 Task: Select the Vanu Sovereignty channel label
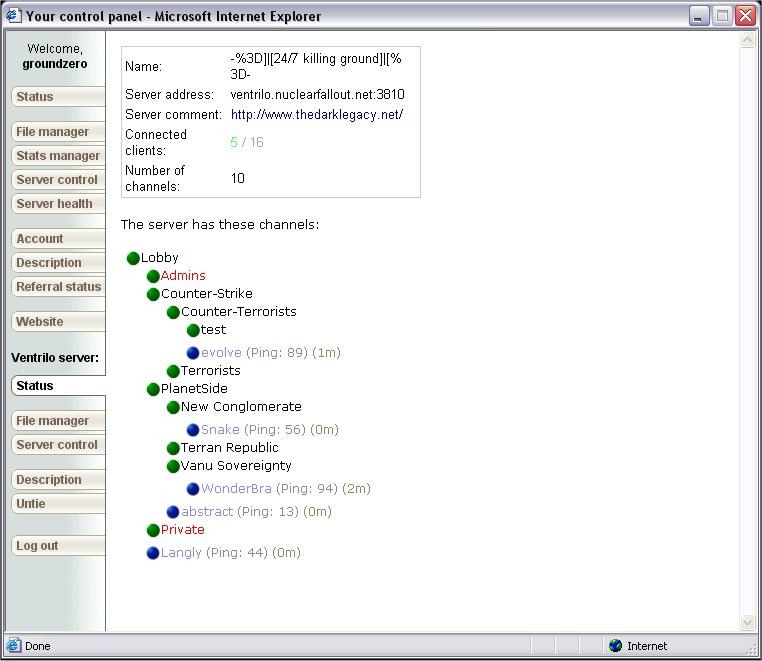pyautogui.click(x=236, y=466)
